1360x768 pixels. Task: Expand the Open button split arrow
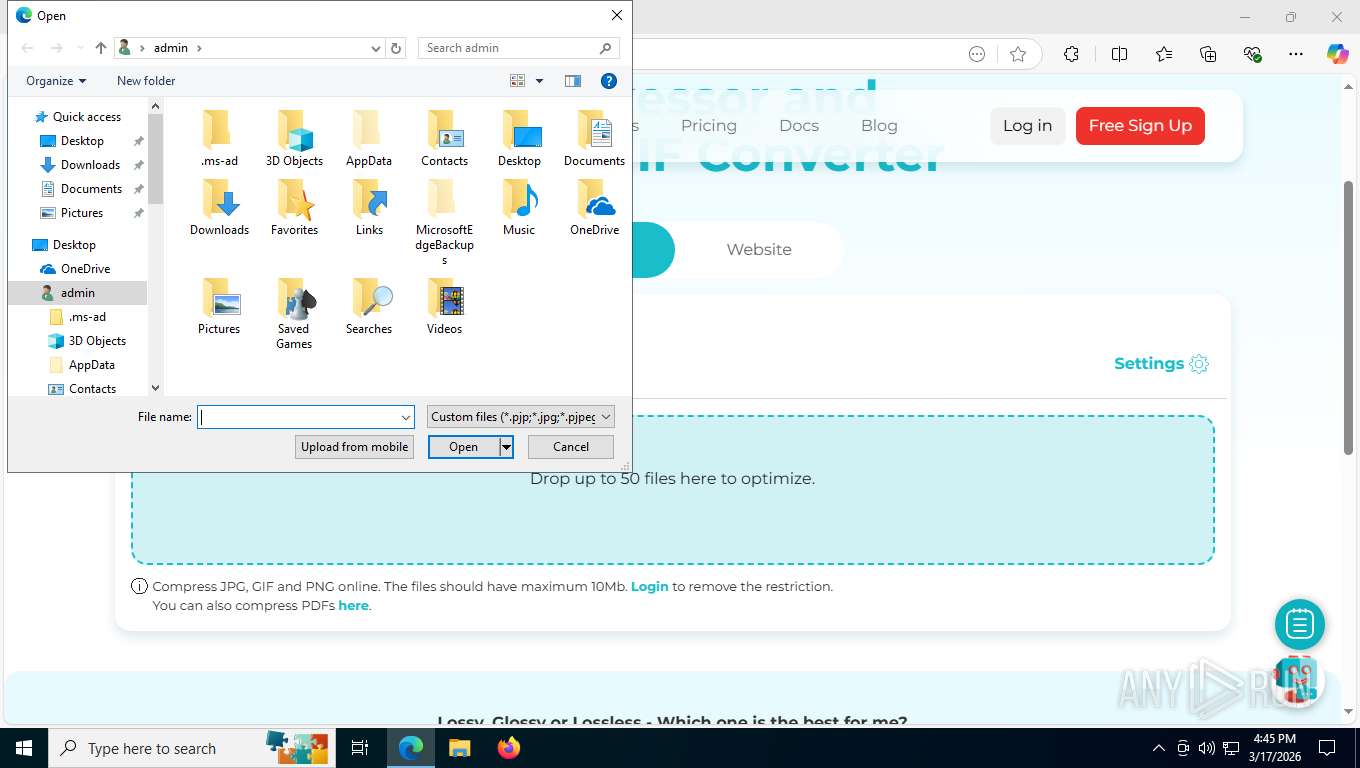(507, 447)
